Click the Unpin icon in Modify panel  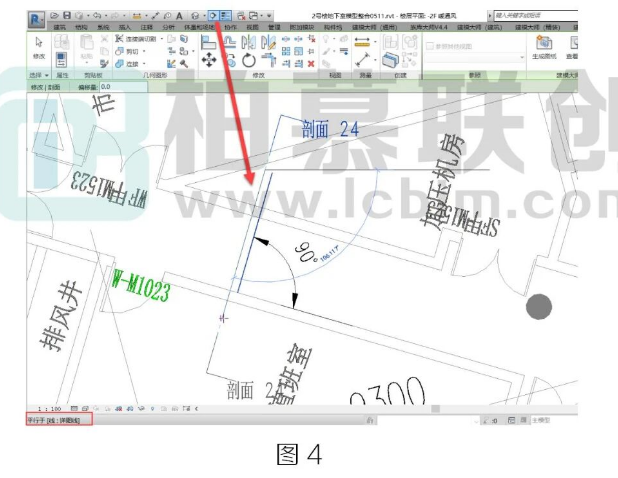click(311, 39)
